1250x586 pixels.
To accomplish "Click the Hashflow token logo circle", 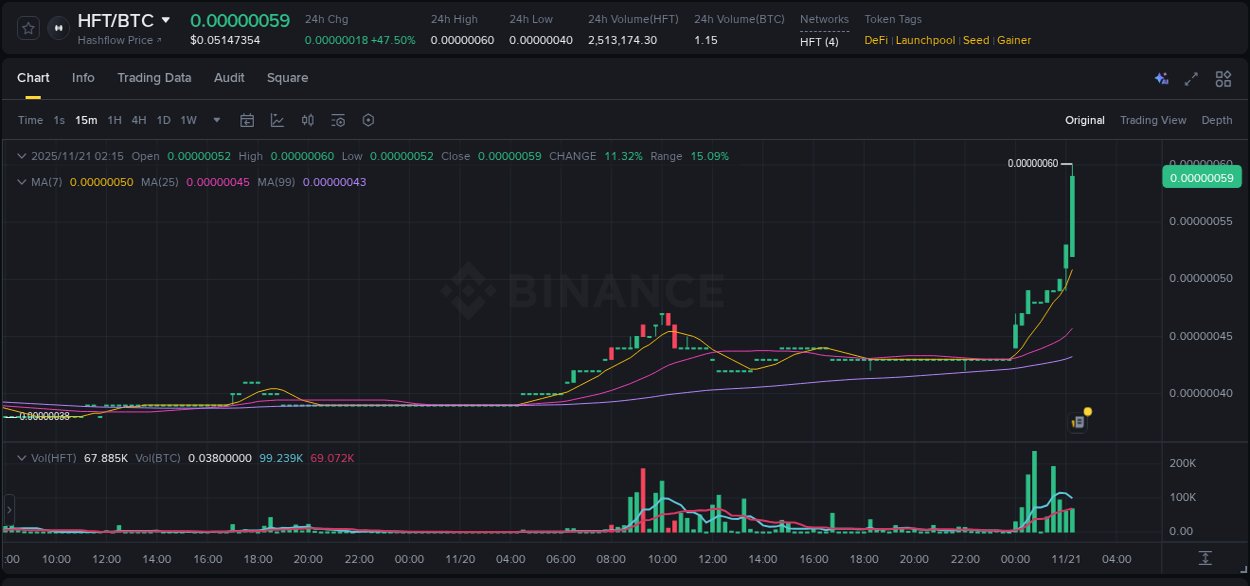I will pos(57,28).
